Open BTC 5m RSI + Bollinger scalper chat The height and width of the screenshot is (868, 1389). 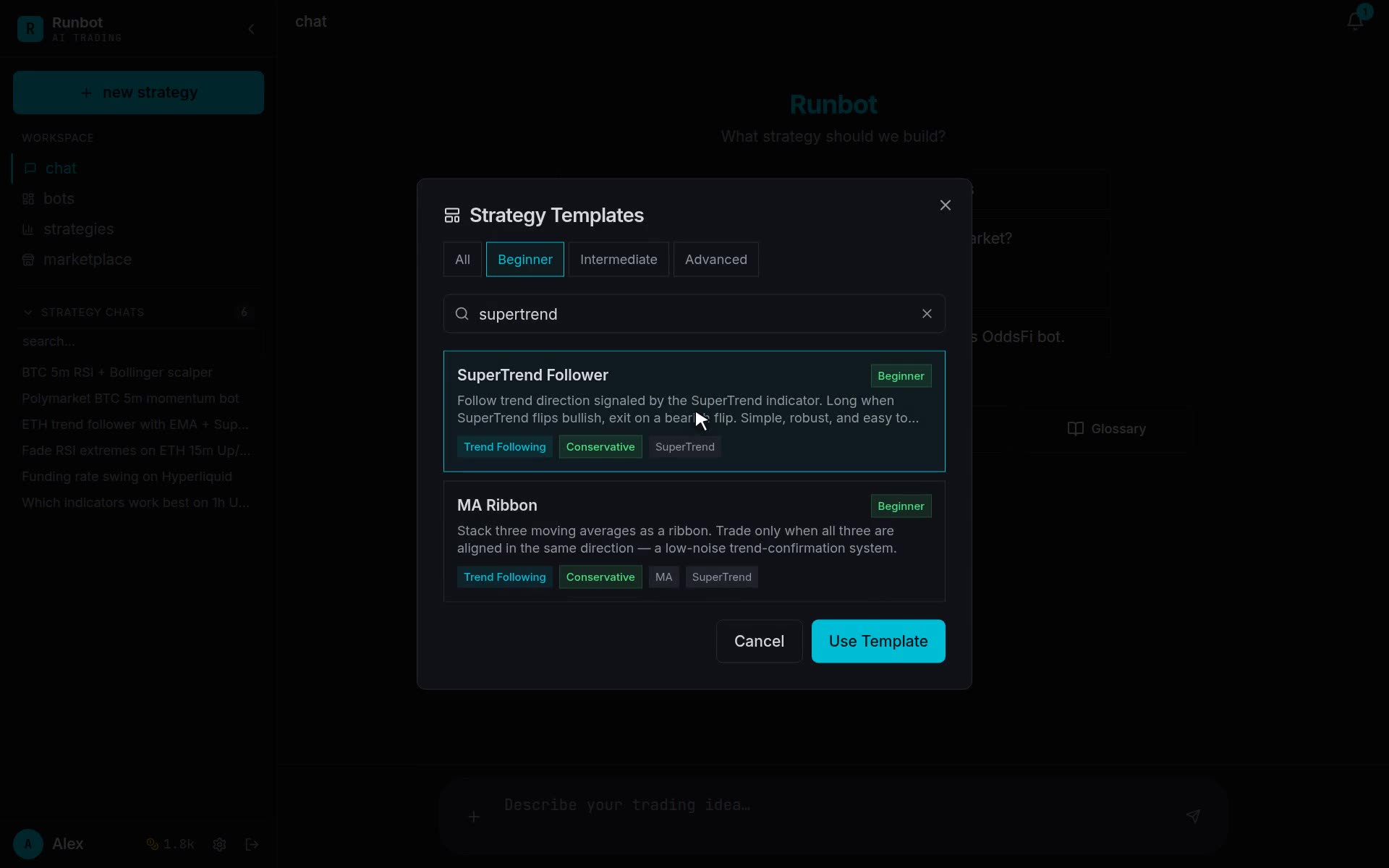tap(117, 373)
